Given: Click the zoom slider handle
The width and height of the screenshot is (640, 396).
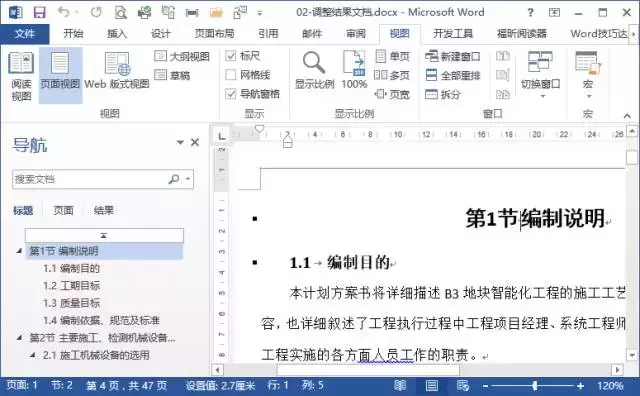Looking at the screenshot, I should [534, 385].
